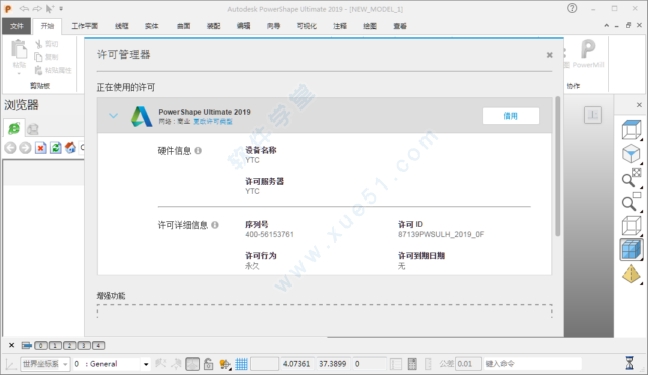Click the License Manager vertical scrollbar
The image size is (648, 375).
557,167
